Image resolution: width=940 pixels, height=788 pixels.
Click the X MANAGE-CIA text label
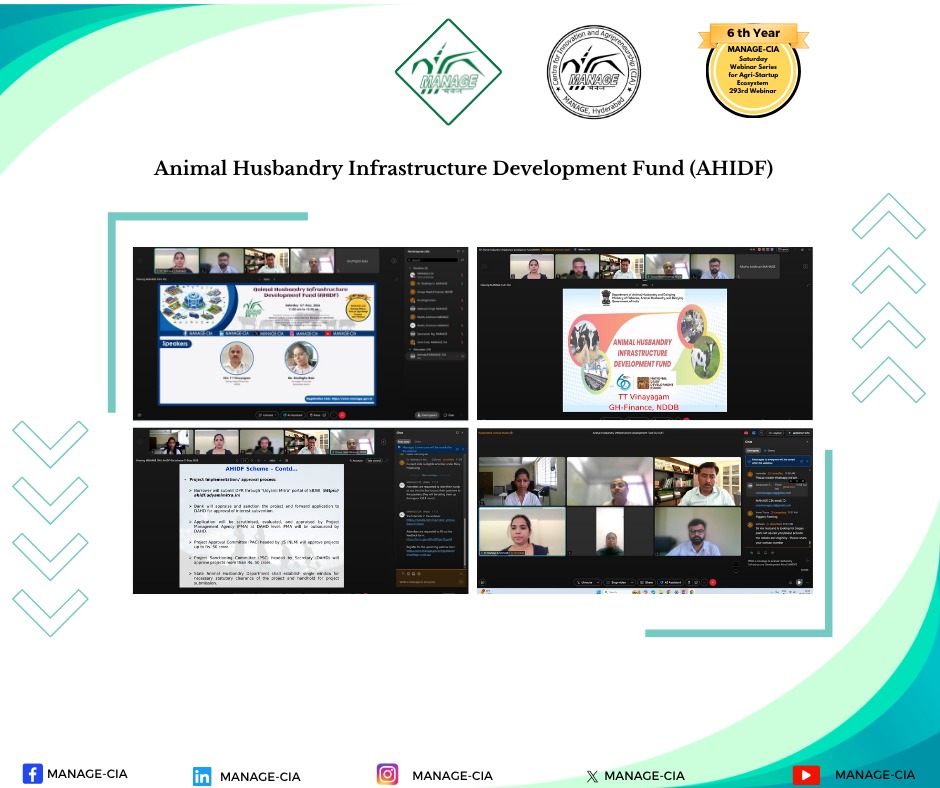[644, 775]
